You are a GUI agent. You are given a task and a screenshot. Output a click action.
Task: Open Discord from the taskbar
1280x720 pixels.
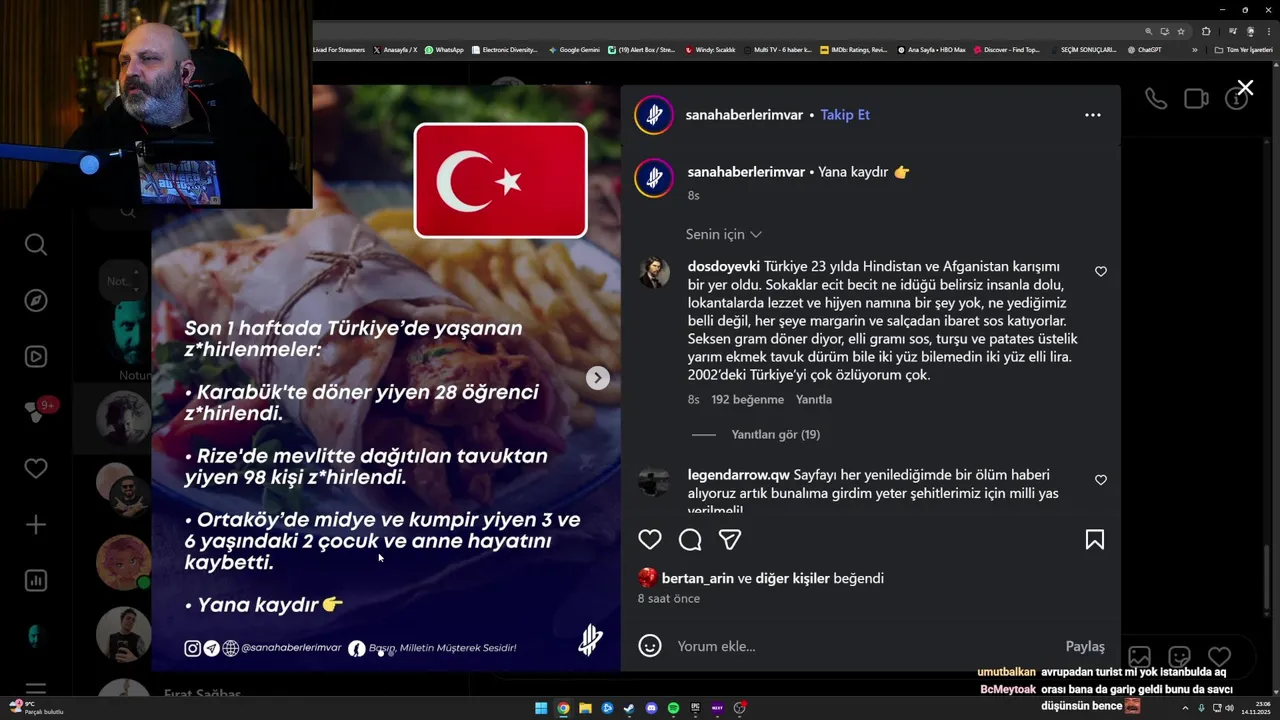coord(651,708)
